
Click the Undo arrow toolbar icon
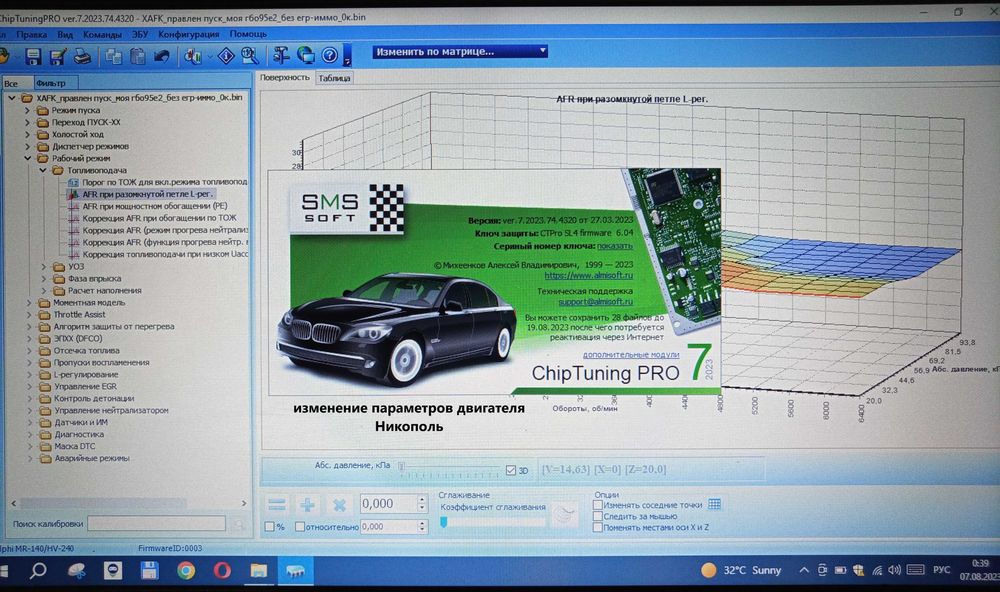(x=161, y=57)
